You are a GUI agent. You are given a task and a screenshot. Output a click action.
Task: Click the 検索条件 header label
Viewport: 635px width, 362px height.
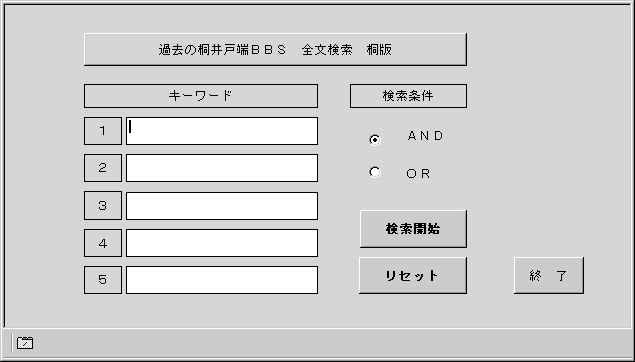coord(408,96)
